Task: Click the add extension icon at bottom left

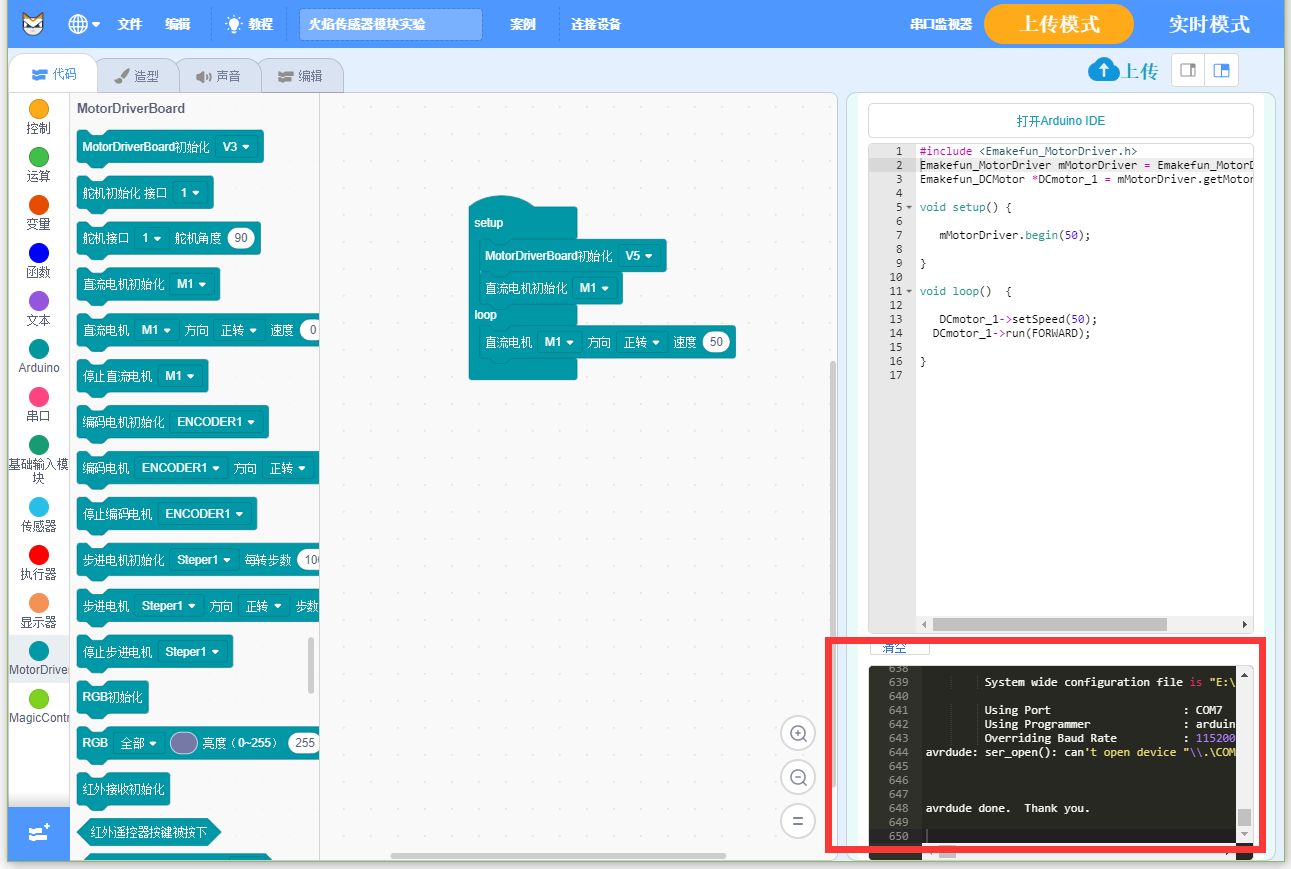Action: point(39,833)
